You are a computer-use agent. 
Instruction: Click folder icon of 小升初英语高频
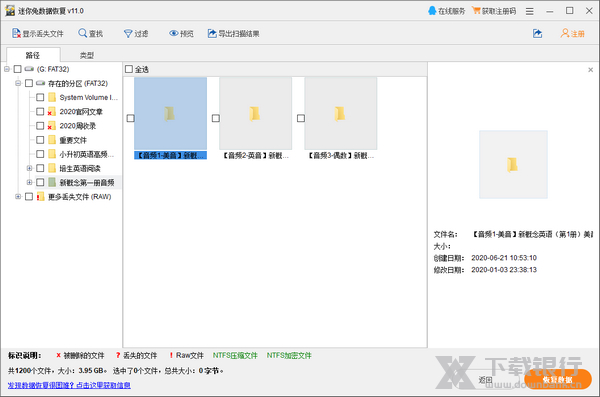tap(52, 154)
